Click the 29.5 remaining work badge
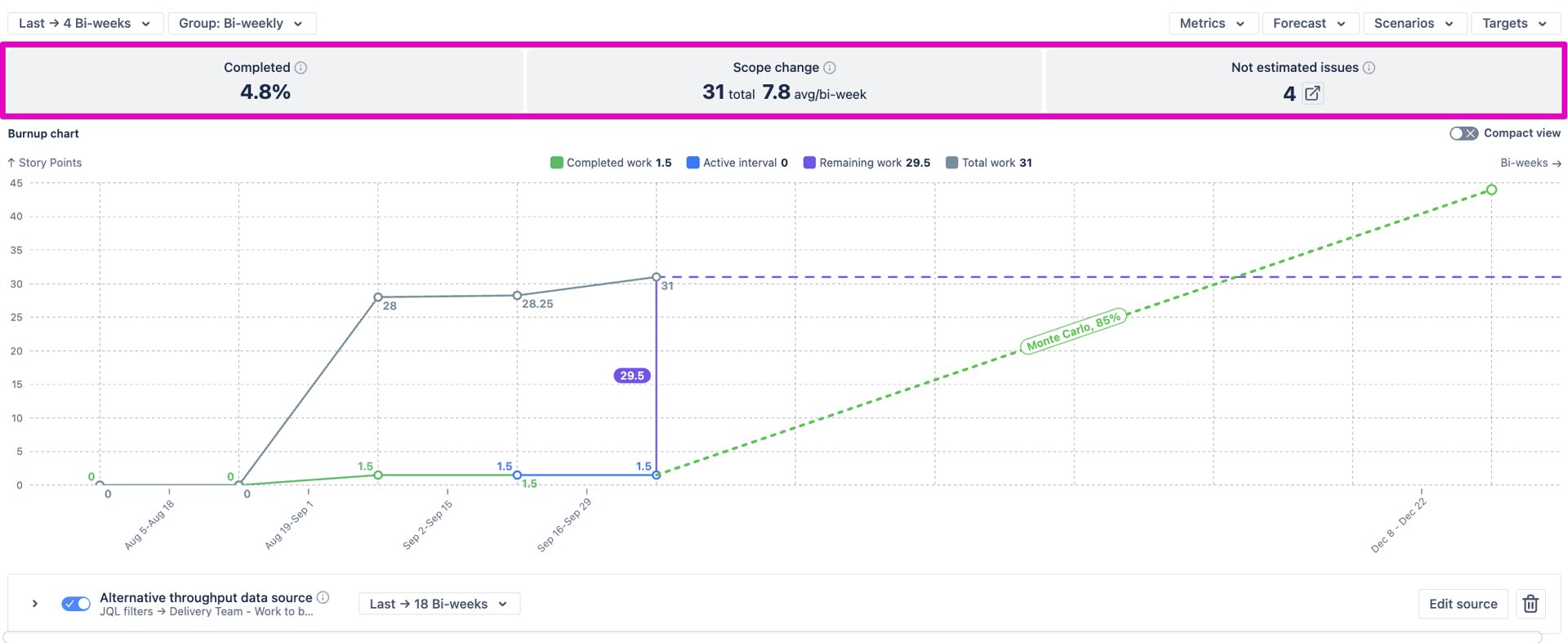 point(632,376)
